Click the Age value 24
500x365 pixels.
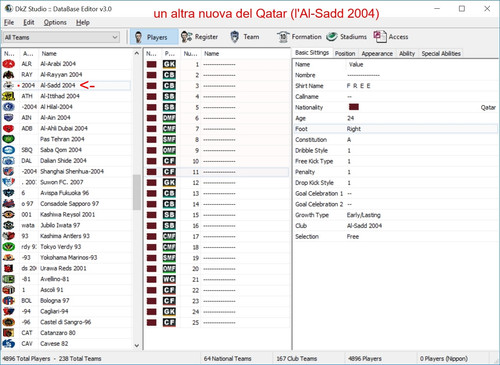pos(350,118)
